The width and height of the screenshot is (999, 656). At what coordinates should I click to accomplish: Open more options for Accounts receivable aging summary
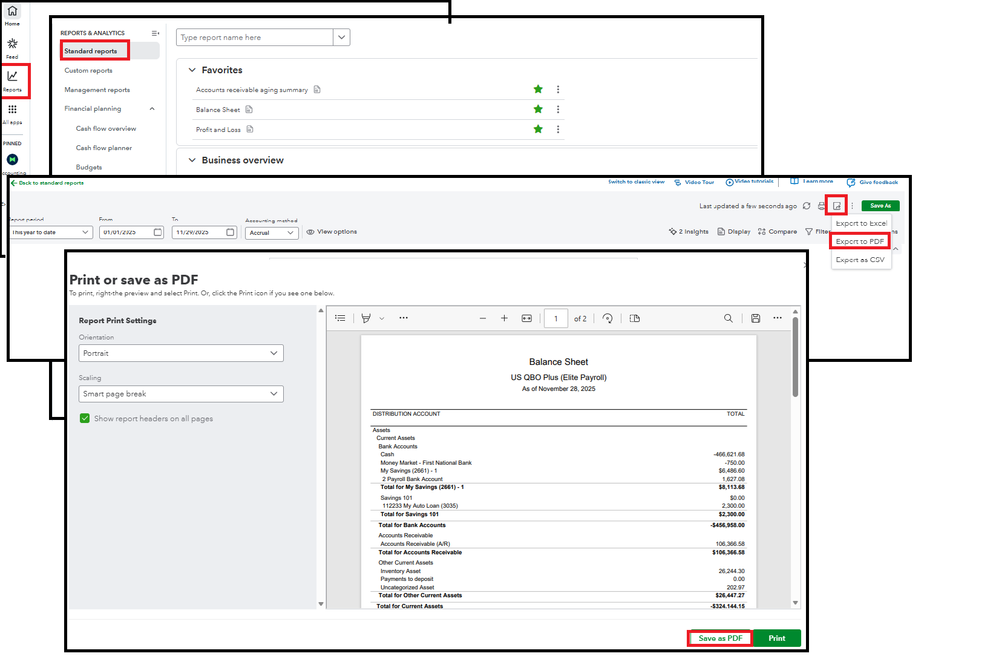pyautogui.click(x=557, y=89)
